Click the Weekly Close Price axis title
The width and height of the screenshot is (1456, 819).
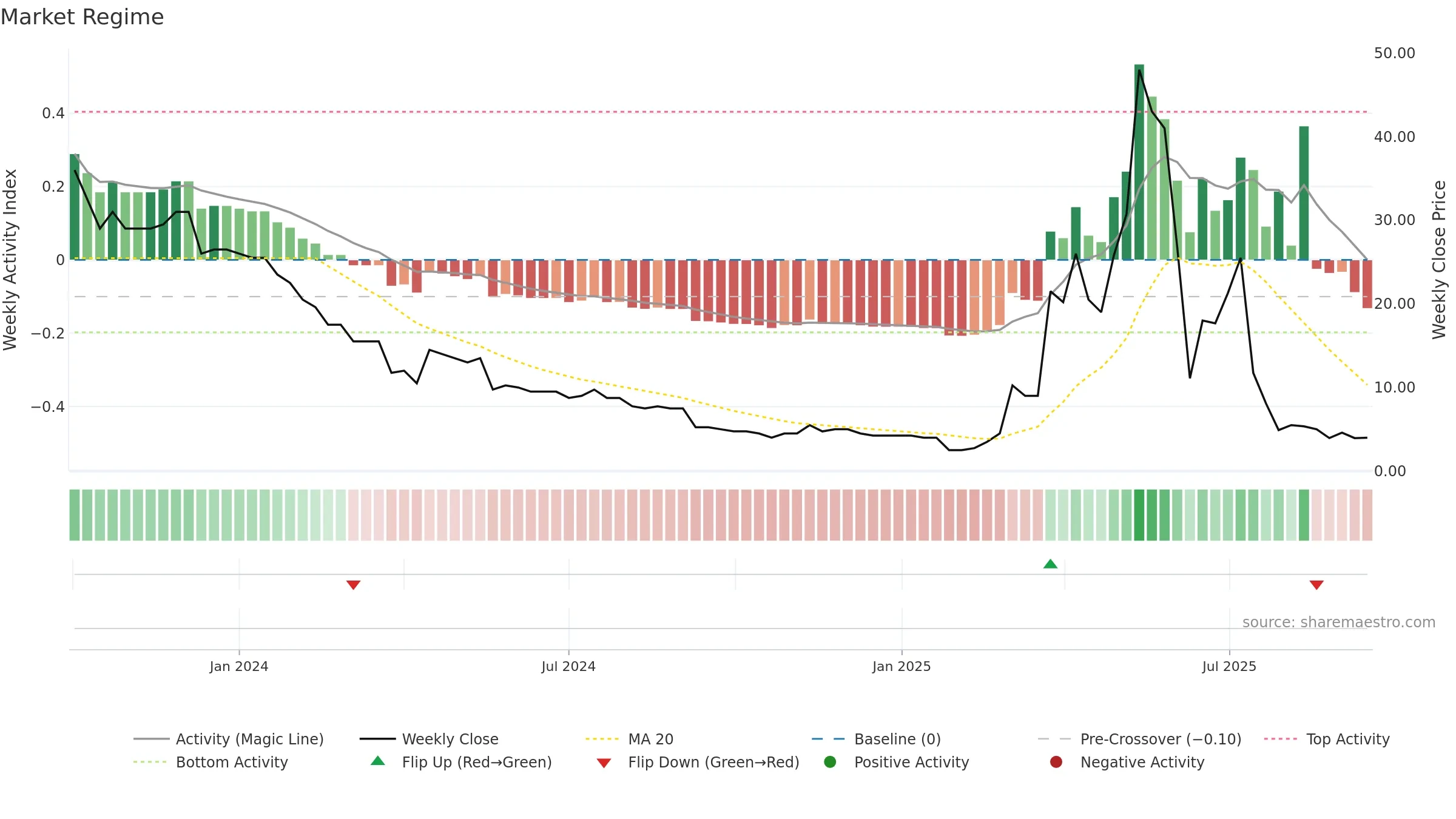pos(1439,260)
